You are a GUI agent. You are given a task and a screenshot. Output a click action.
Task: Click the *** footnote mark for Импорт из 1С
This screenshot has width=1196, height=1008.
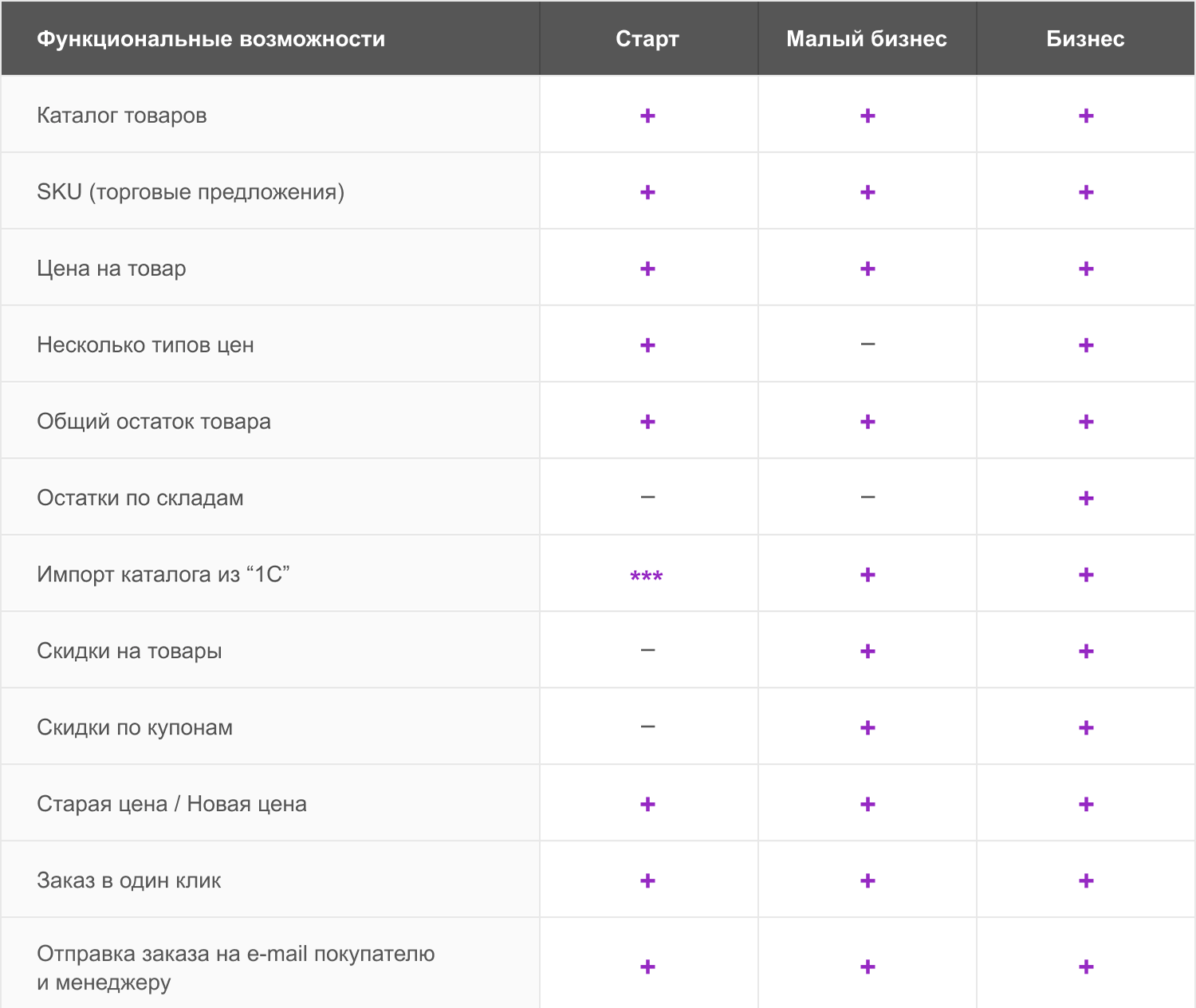click(647, 576)
